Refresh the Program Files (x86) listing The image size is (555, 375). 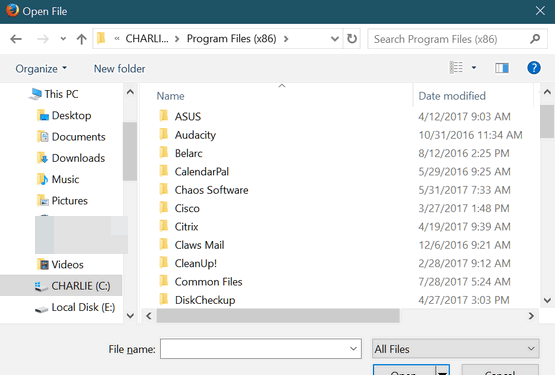pyautogui.click(x=351, y=39)
